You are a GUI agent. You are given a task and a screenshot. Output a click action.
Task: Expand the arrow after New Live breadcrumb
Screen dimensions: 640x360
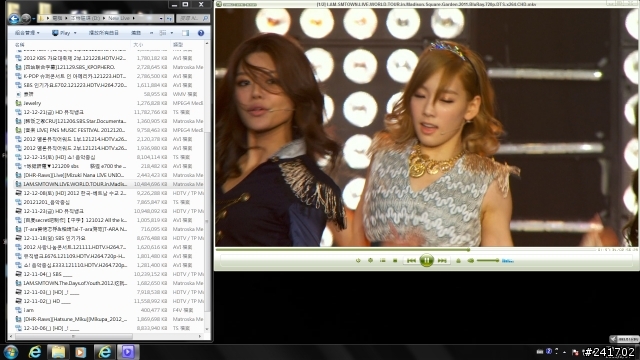[x=133, y=18]
